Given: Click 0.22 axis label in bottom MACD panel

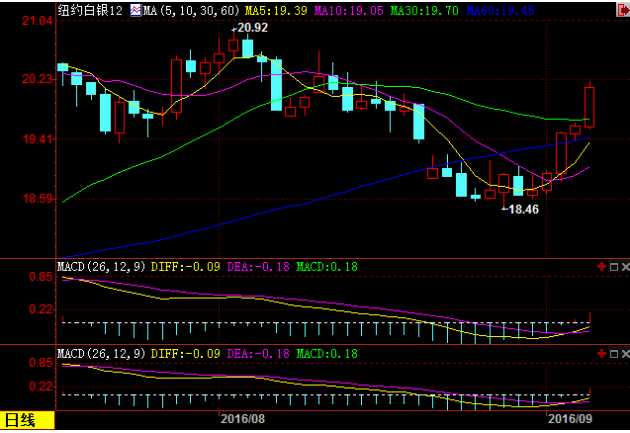Looking at the screenshot, I should 41,386.
